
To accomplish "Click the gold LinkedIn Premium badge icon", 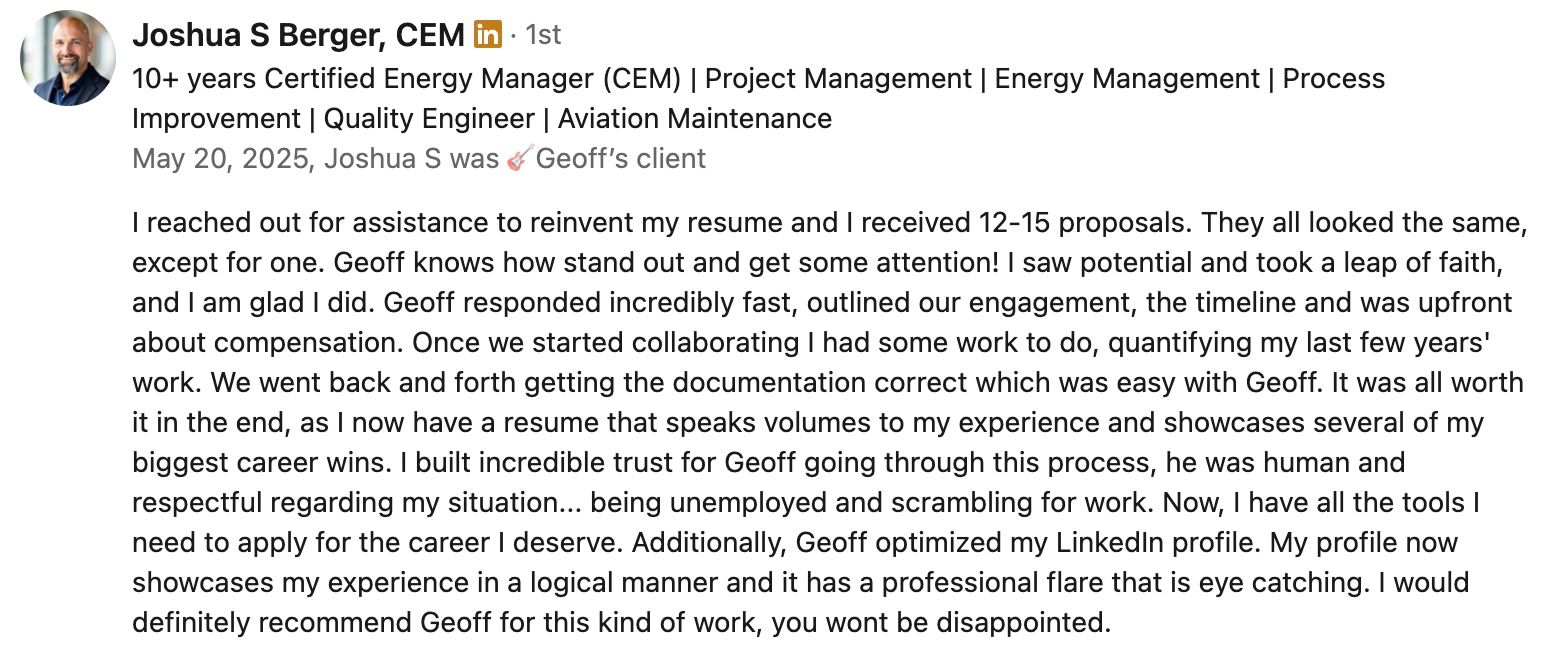I will pos(487,35).
